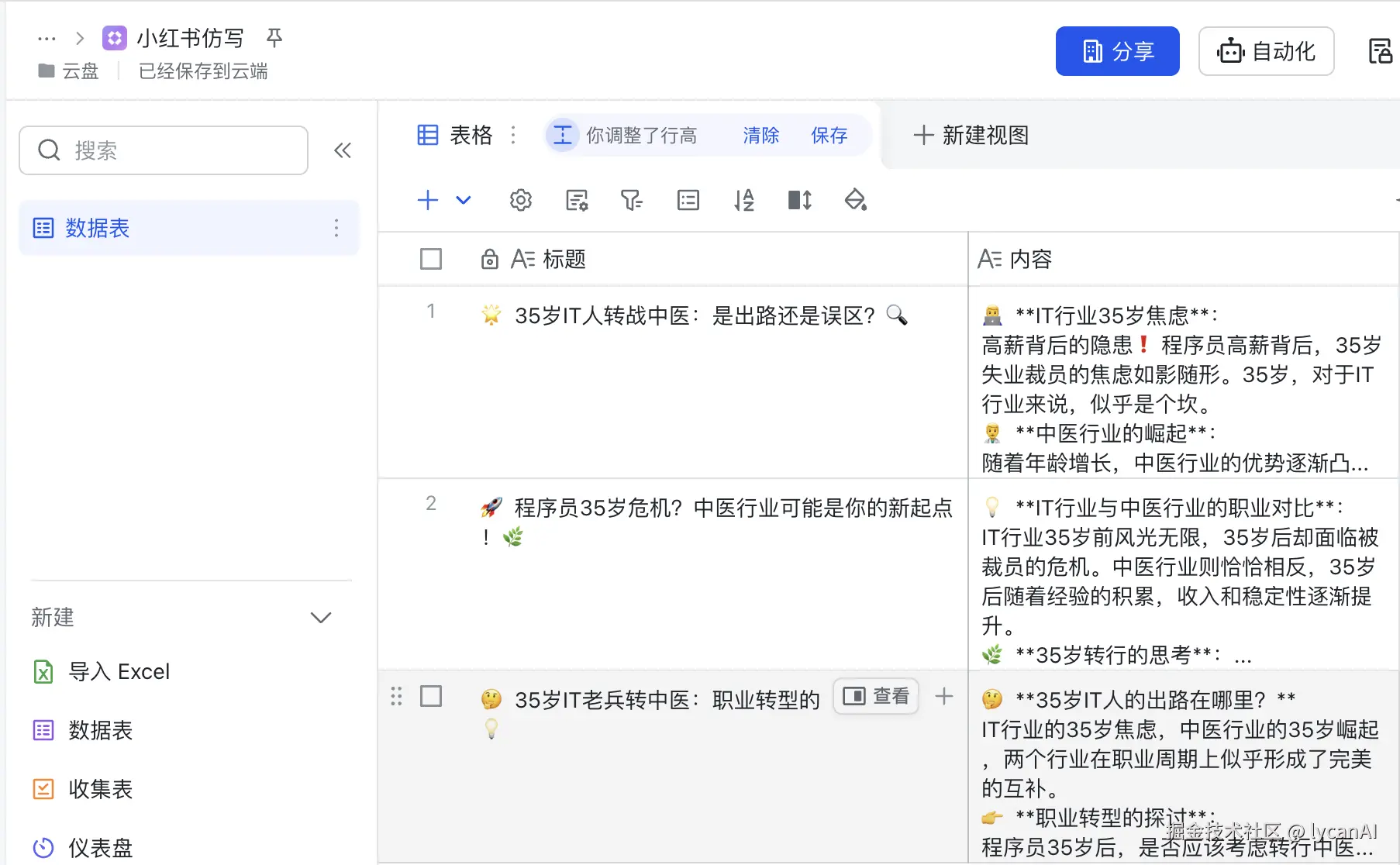Image resolution: width=1400 pixels, height=865 pixels.
Task: Click the content cell 35岁IT人的出路在哪里
Action: [x=1184, y=767]
